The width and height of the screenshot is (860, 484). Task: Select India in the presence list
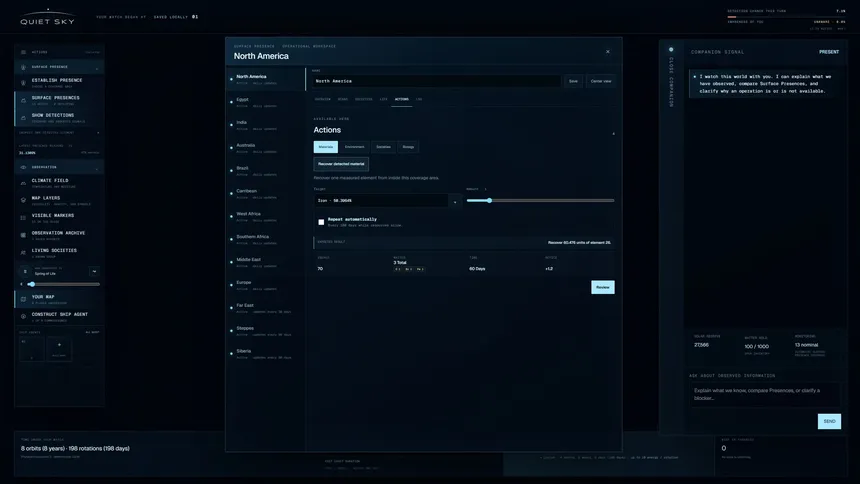coord(265,126)
